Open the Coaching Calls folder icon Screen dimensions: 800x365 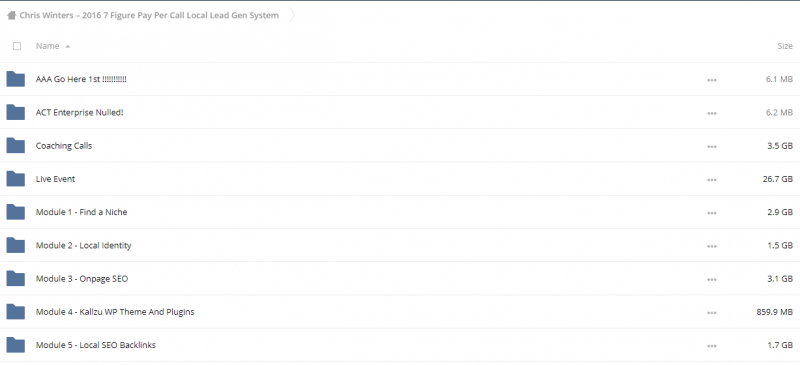[x=16, y=145]
